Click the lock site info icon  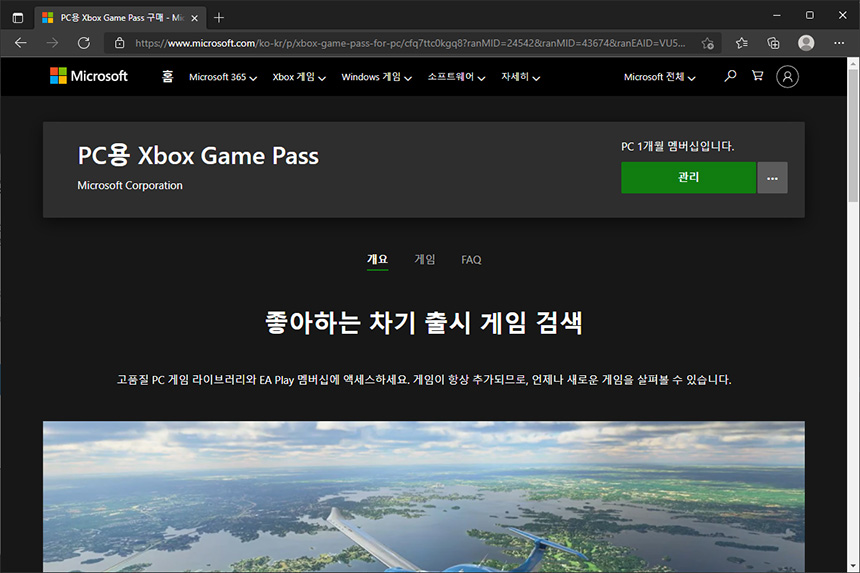120,43
